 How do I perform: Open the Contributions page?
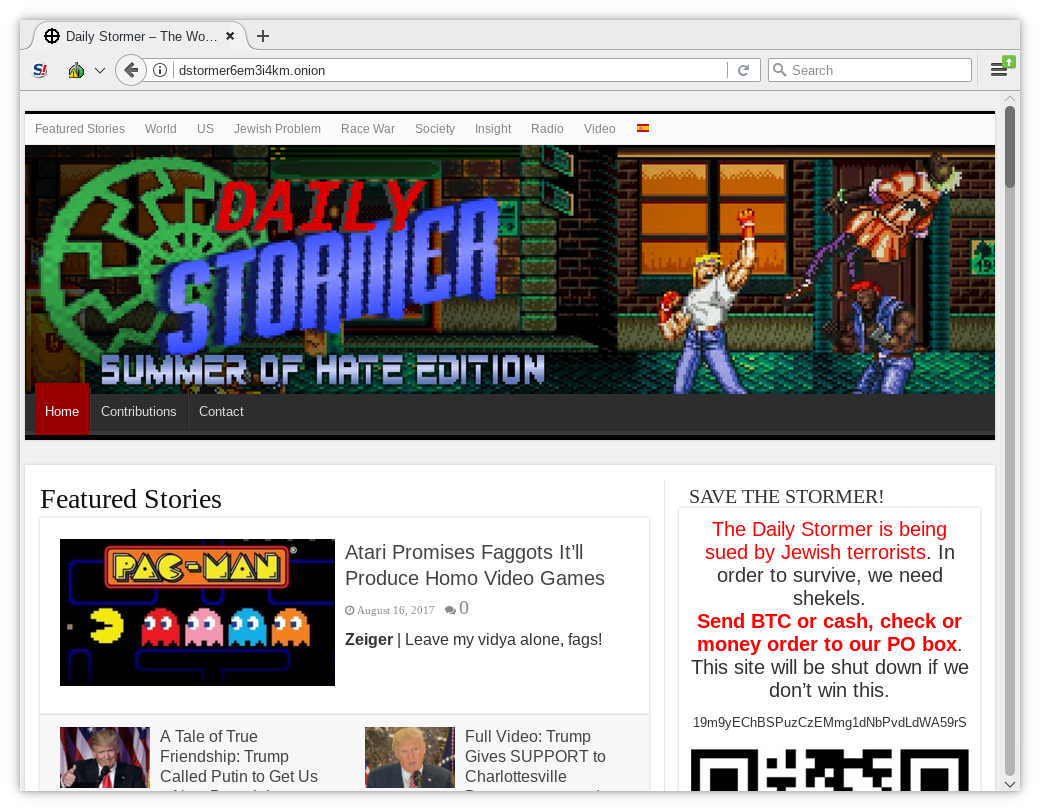pos(138,411)
